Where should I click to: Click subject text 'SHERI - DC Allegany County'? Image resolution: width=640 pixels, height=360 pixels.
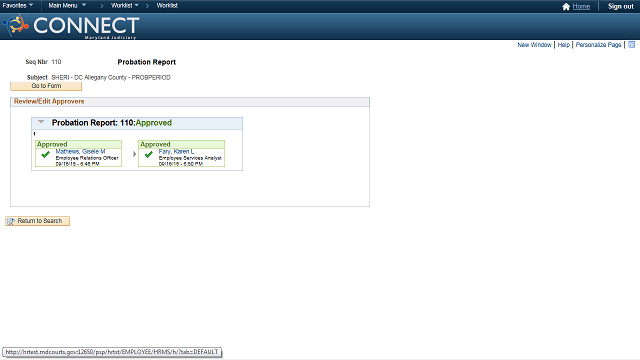point(89,78)
